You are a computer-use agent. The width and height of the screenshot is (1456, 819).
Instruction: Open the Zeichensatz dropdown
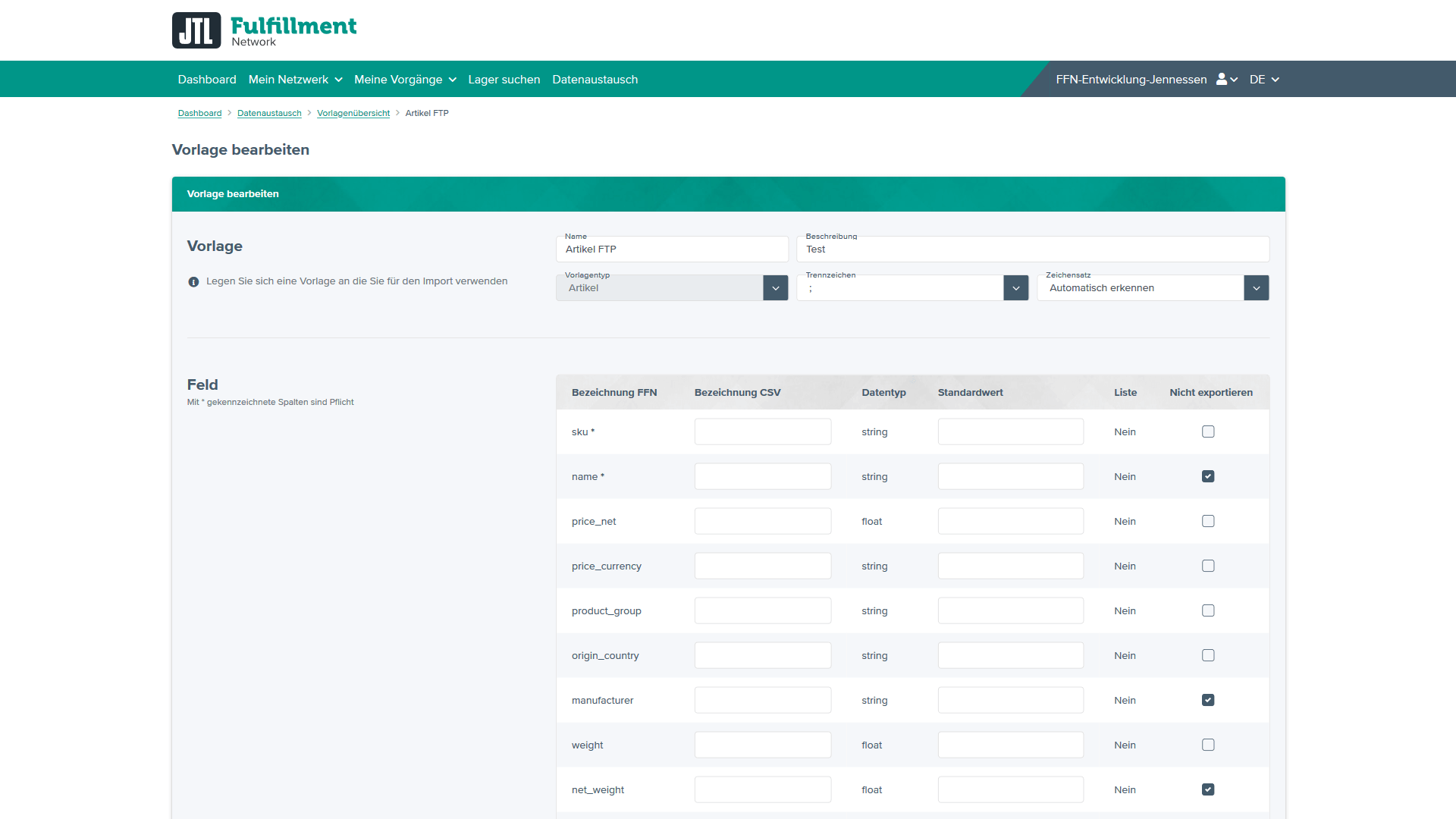click(1256, 288)
